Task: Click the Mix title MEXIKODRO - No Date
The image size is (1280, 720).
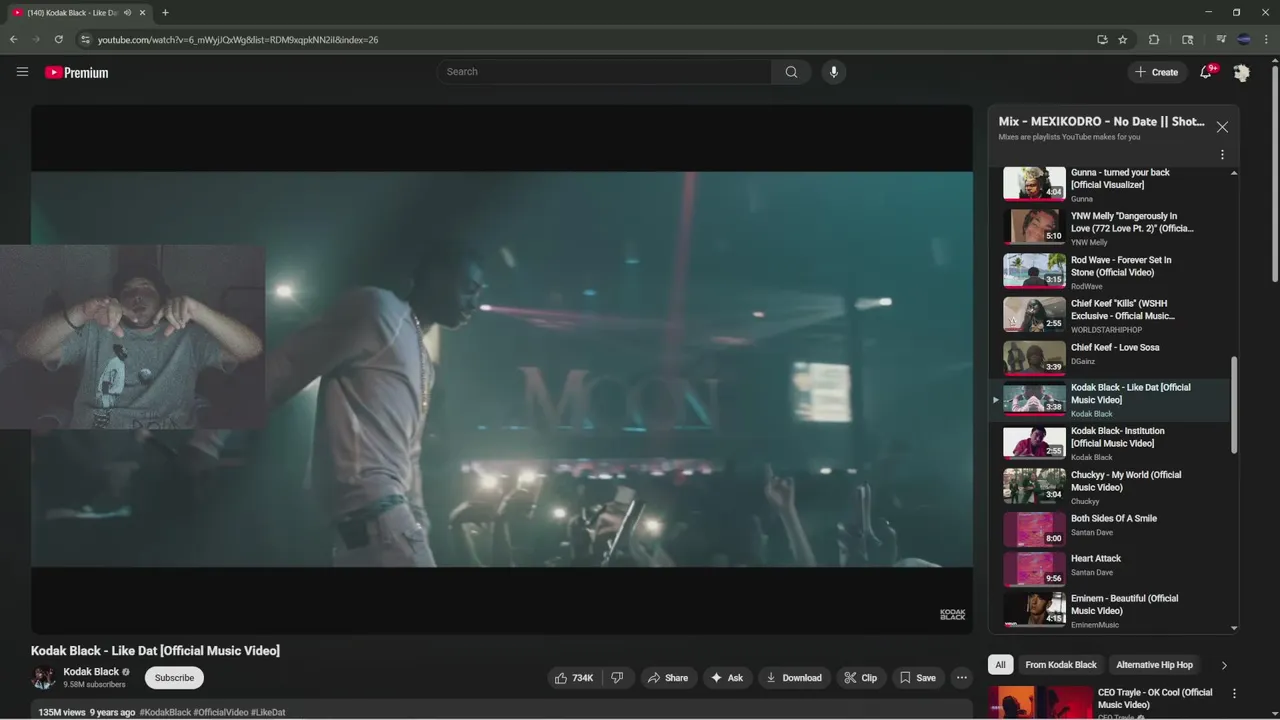Action: (x=1101, y=121)
